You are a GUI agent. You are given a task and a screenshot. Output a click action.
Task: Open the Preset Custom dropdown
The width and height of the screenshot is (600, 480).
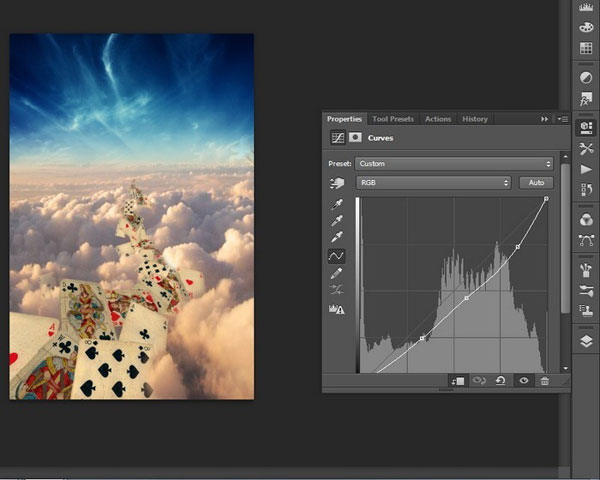click(x=454, y=164)
